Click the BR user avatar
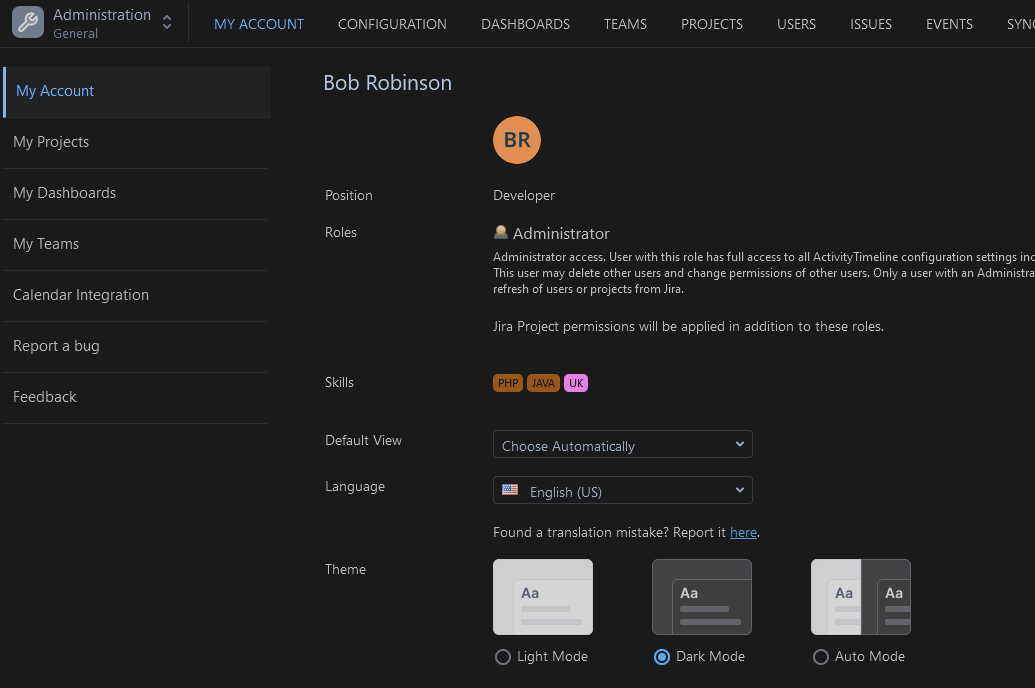The width and height of the screenshot is (1035, 688). click(517, 140)
